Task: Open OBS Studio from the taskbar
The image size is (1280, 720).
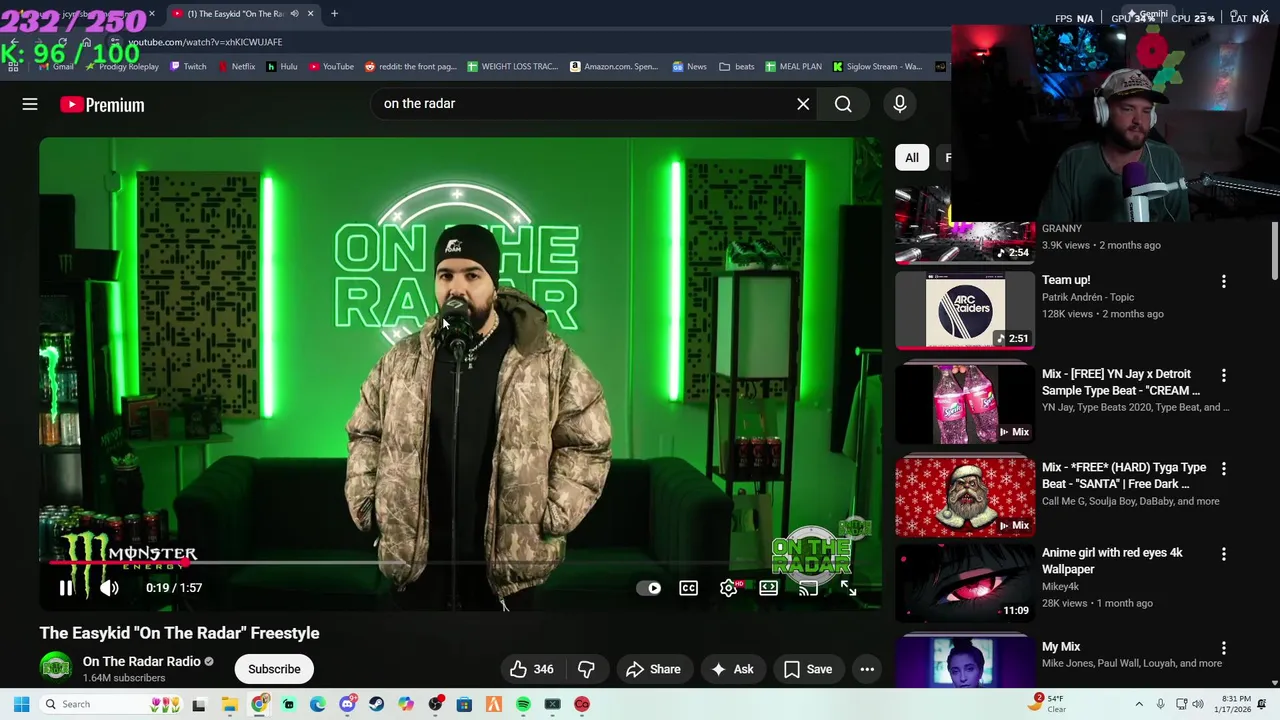Action: point(435,704)
